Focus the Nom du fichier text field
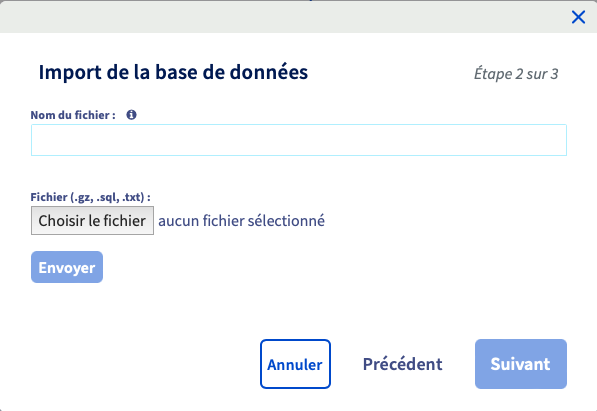Screen dimensions: 597x411 click(299, 140)
